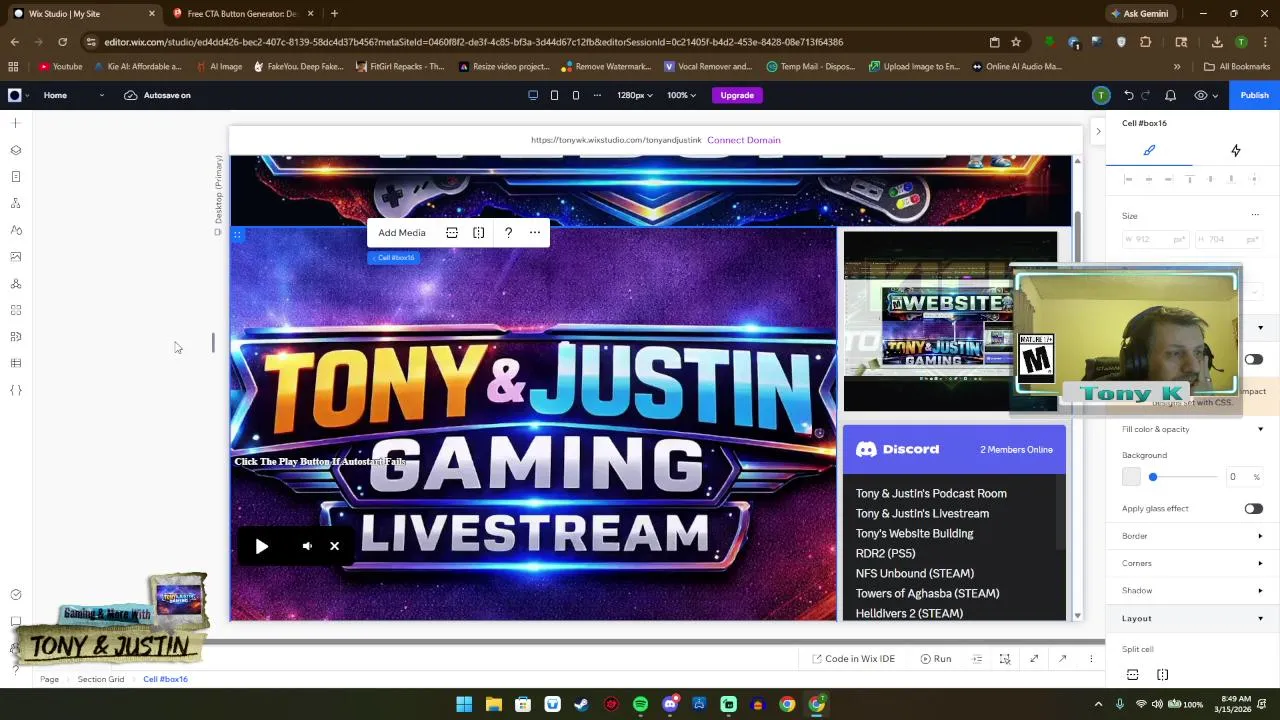Click the Run button
1280x720 pixels.
[936, 659]
